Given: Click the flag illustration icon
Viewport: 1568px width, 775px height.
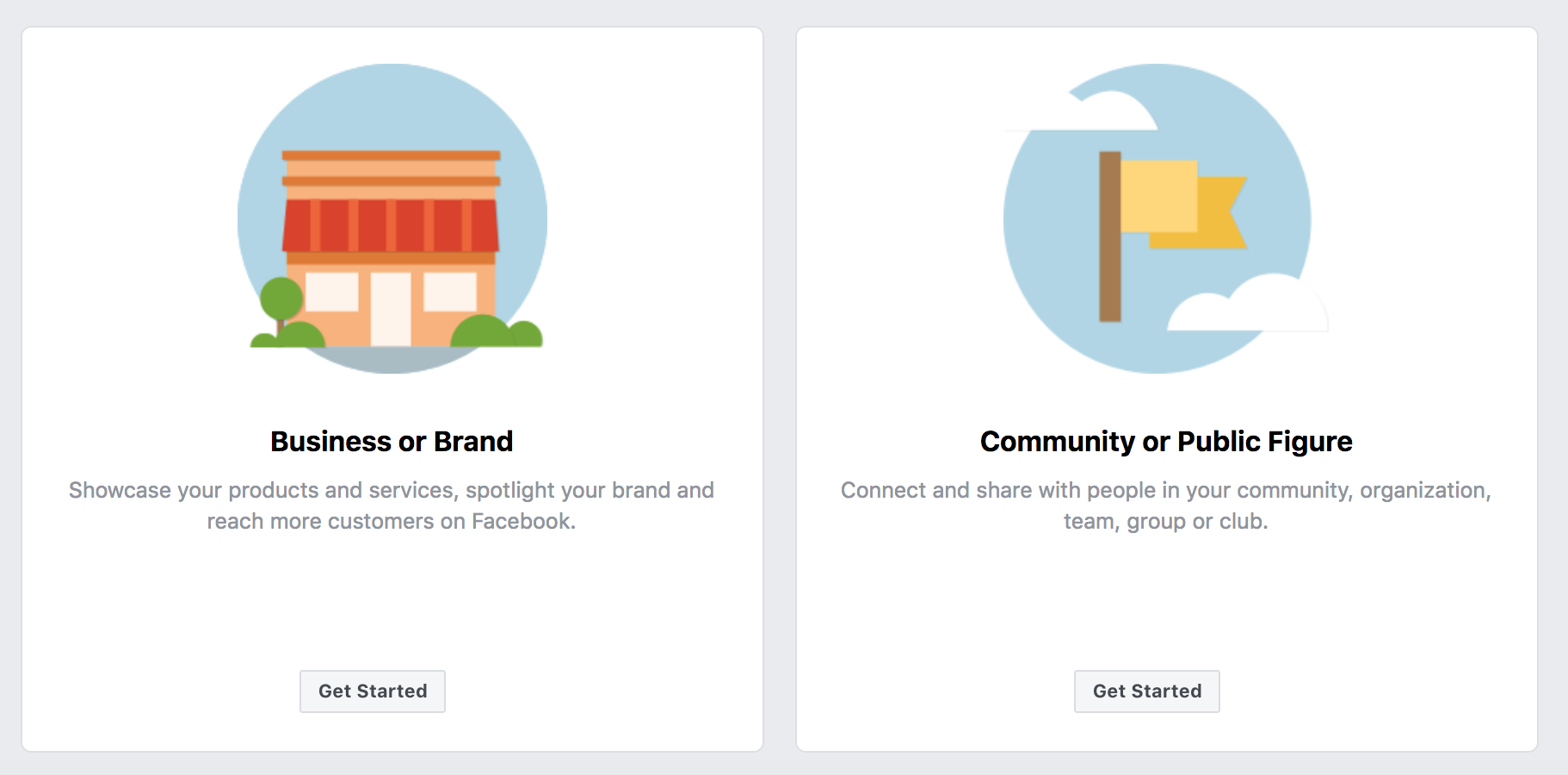Looking at the screenshot, I should pos(1157,219).
